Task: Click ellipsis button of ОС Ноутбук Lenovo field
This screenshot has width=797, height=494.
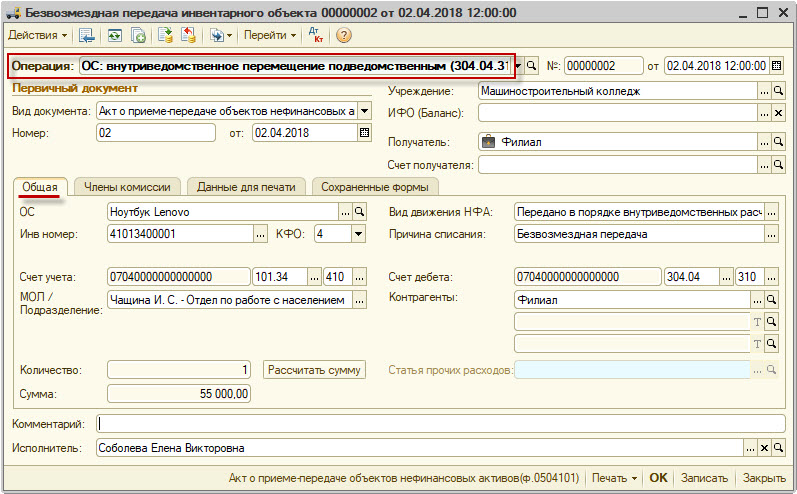Action: click(x=345, y=212)
